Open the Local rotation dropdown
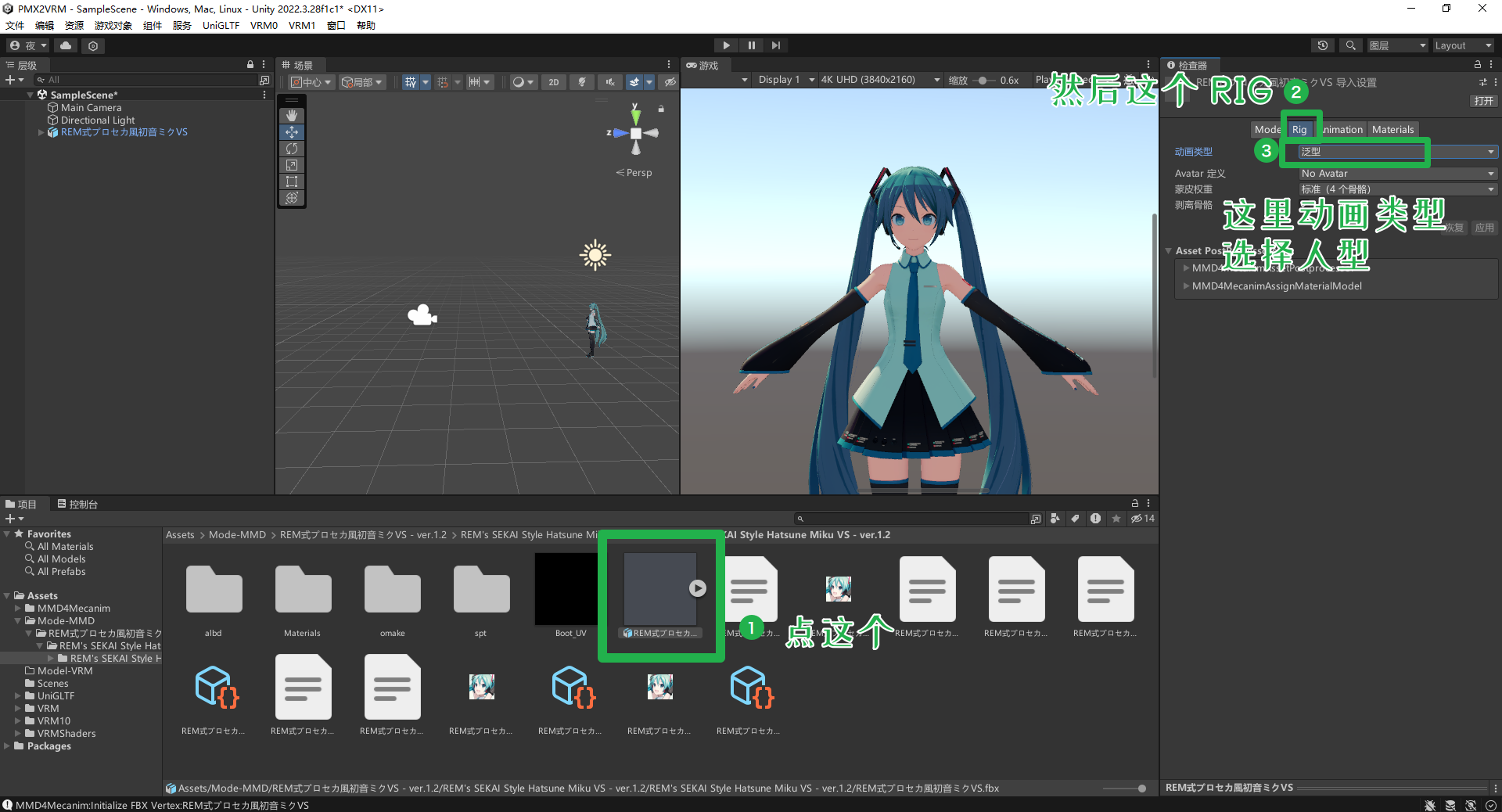Image resolution: width=1502 pixels, height=812 pixels. point(362,82)
